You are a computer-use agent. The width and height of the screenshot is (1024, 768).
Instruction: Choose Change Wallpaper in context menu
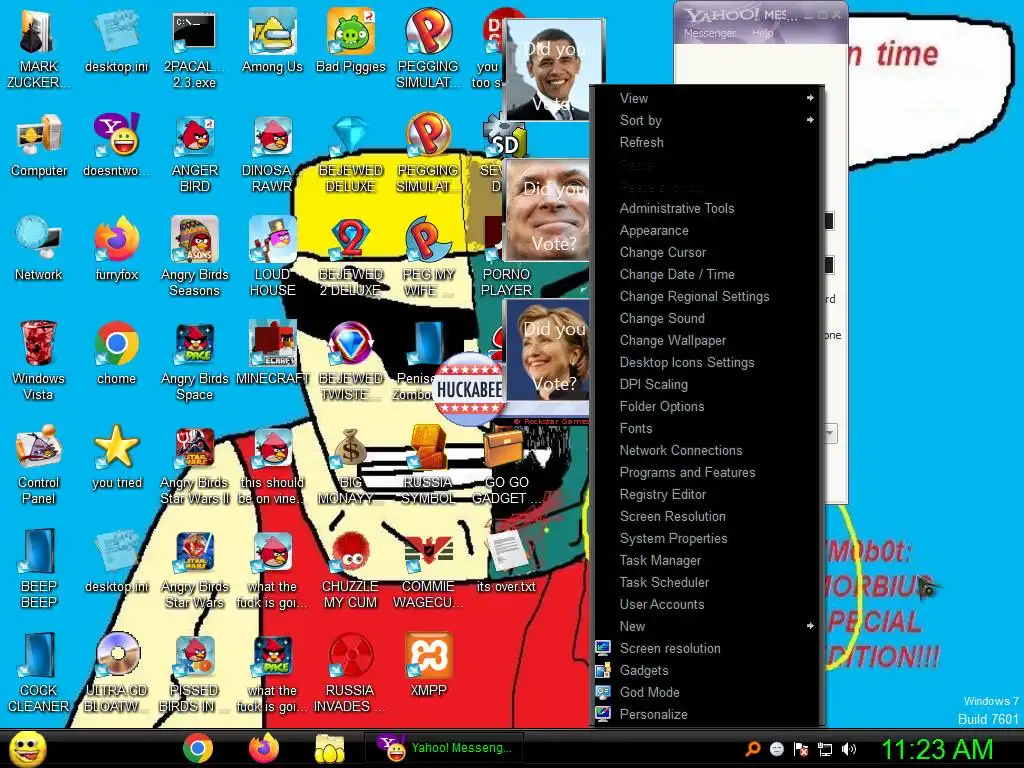tap(707, 340)
